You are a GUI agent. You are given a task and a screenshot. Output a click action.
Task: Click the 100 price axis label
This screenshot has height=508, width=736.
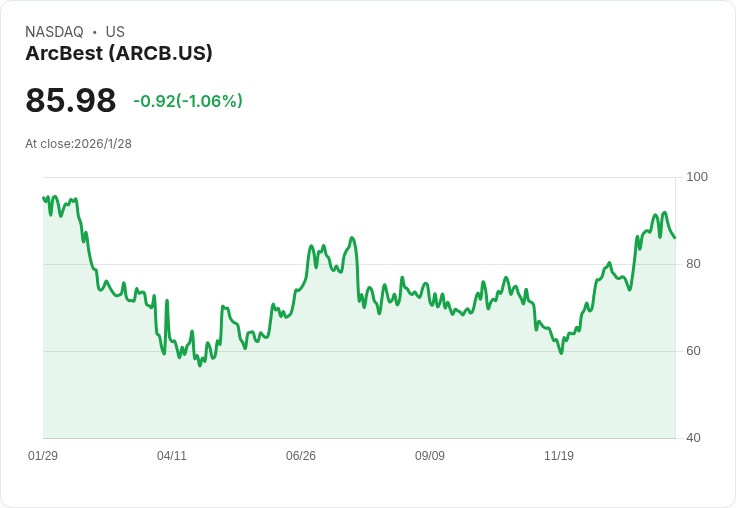[x=697, y=177]
